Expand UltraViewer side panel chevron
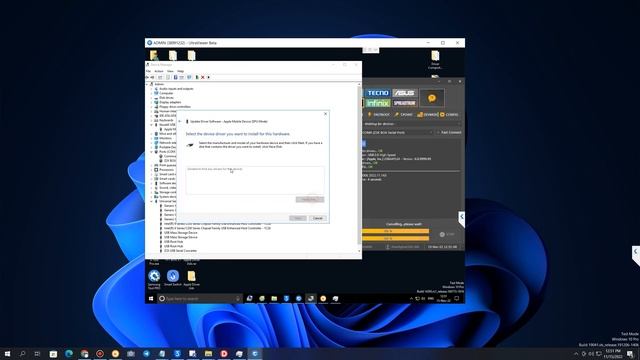Viewport: 640px width, 360px height. click(x=461, y=217)
